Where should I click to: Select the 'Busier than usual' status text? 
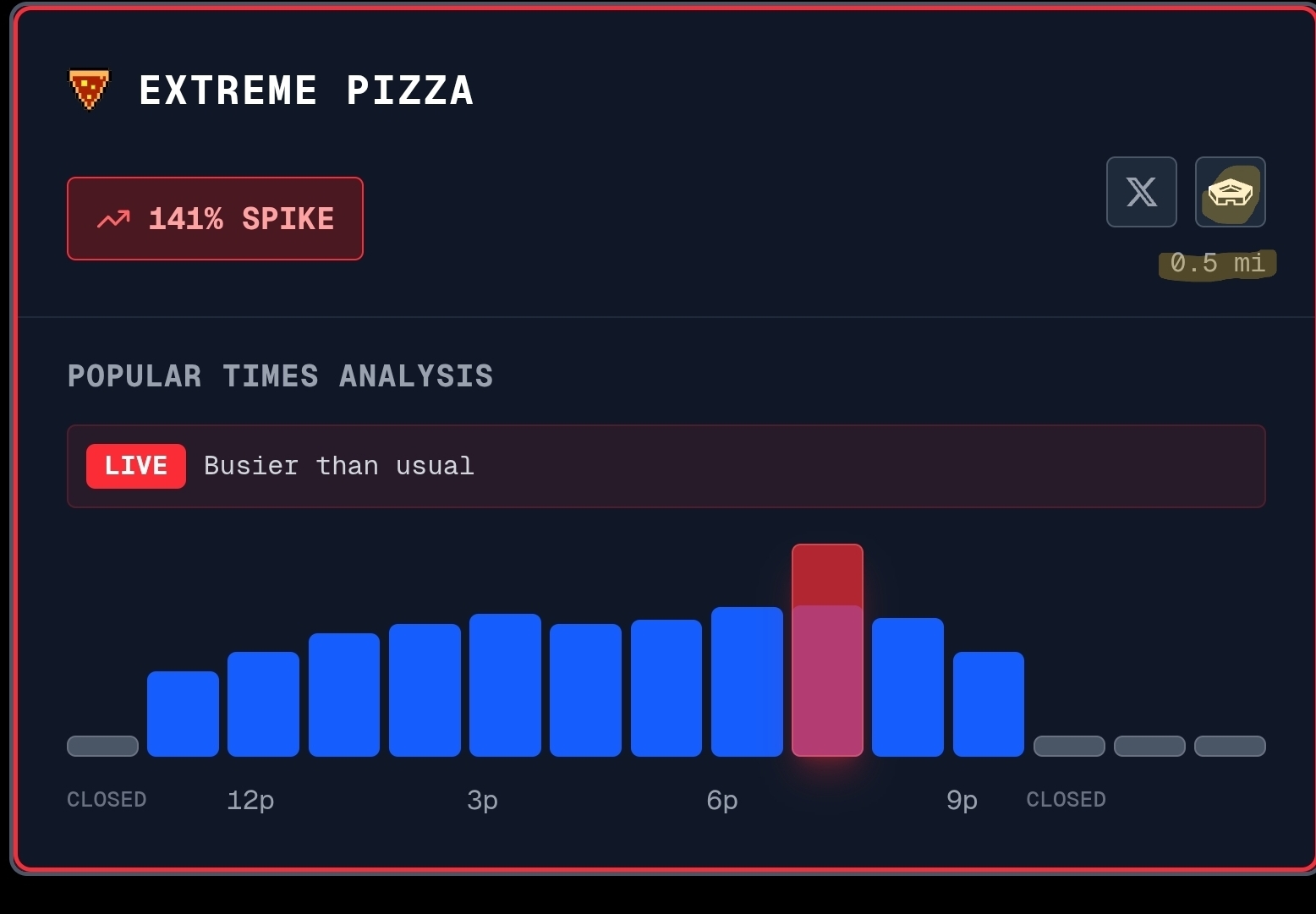[x=339, y=466]
